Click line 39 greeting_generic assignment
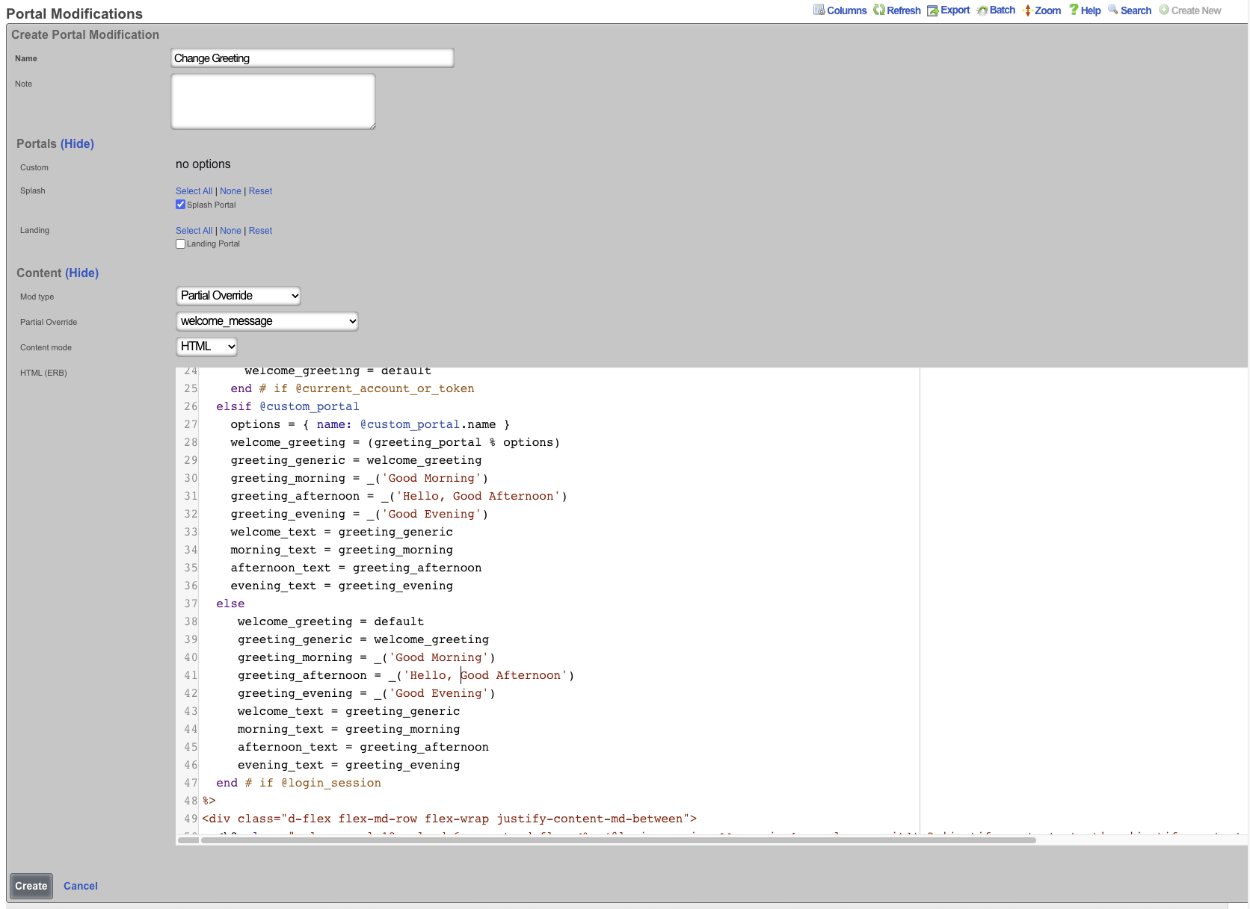 coord(363,639)
